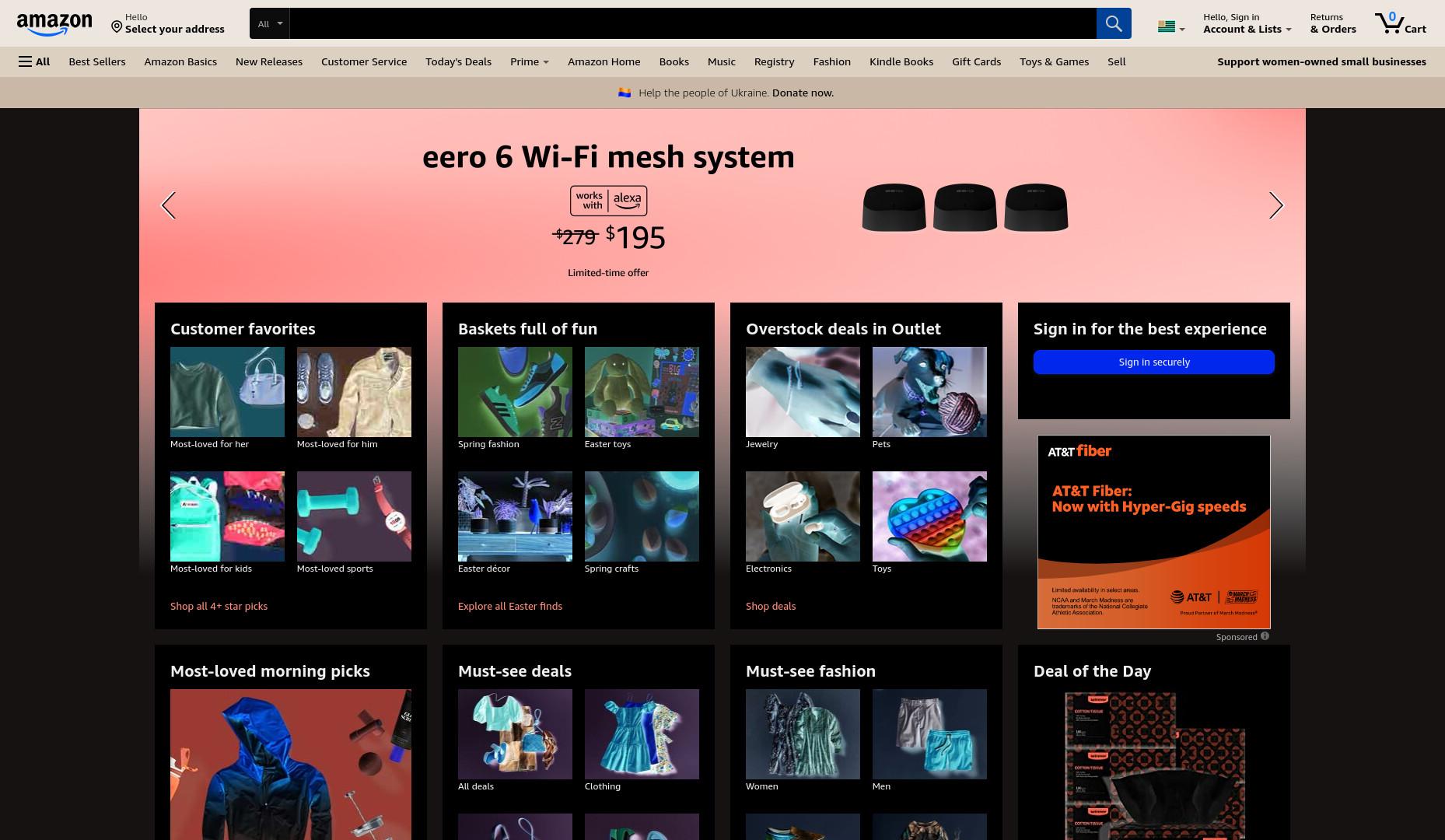Open Amazon Home nav item
Viewport: 1445px width, 840px height.
[x=604, y=61]
